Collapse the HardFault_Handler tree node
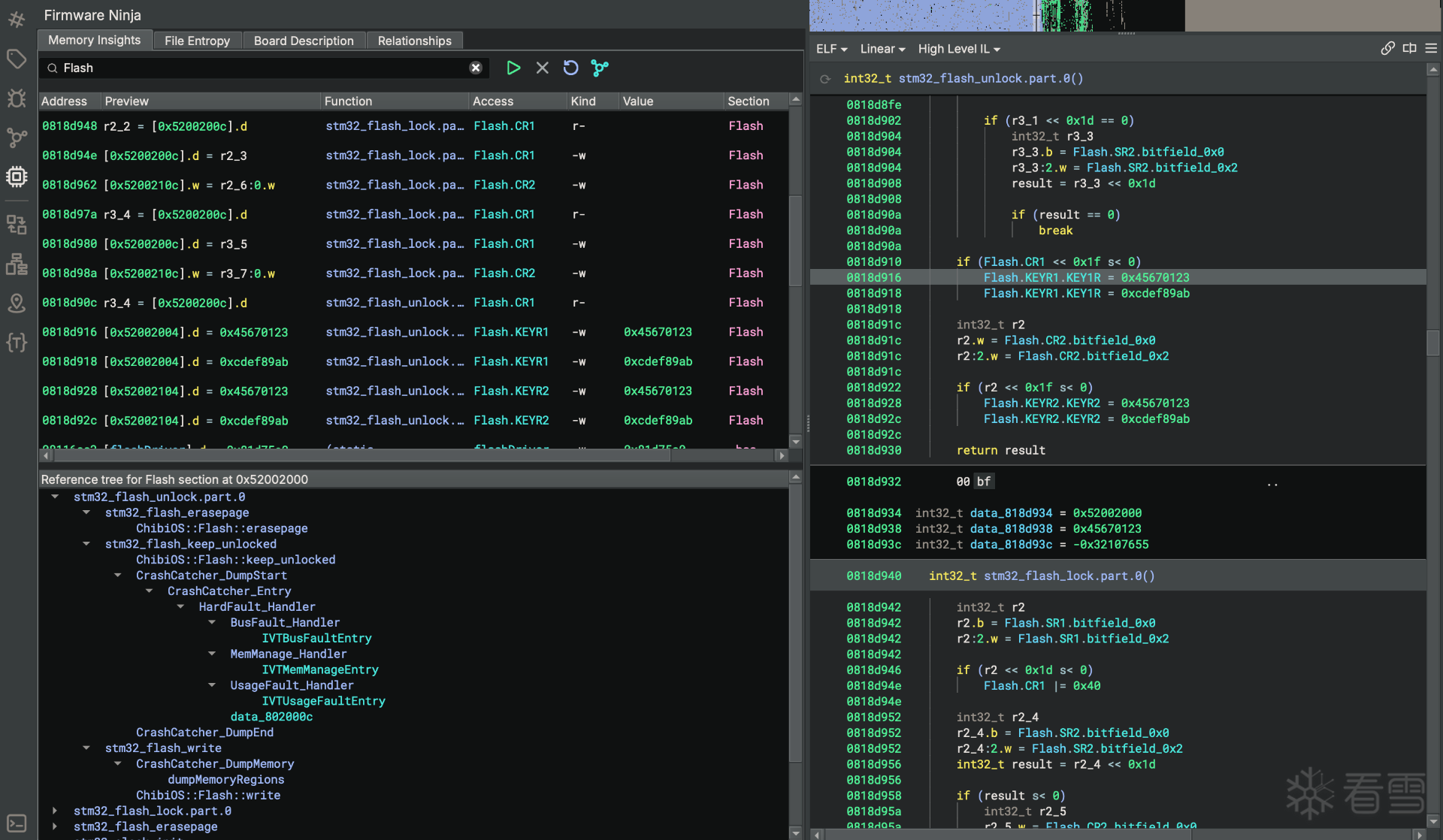Screen dimensions: 1443x840 (x=180, y=607)
